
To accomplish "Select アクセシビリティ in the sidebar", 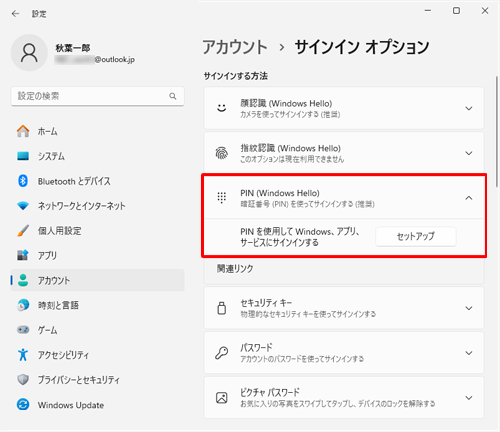I will 97,355.
